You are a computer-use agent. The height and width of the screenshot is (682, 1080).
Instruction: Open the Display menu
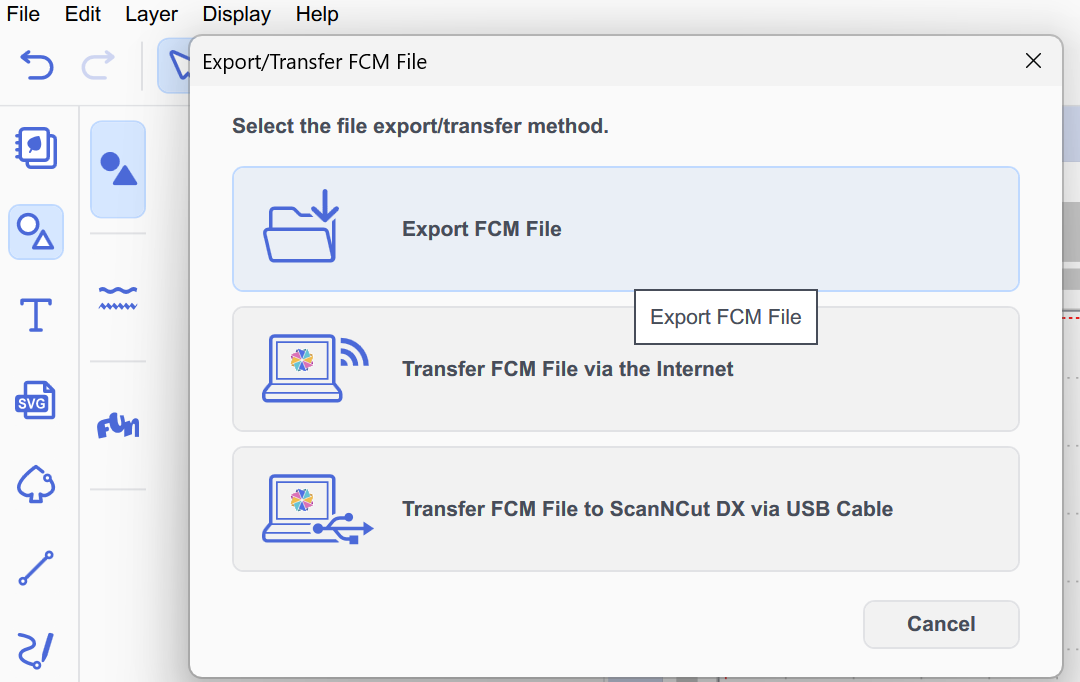coord(236,14)
